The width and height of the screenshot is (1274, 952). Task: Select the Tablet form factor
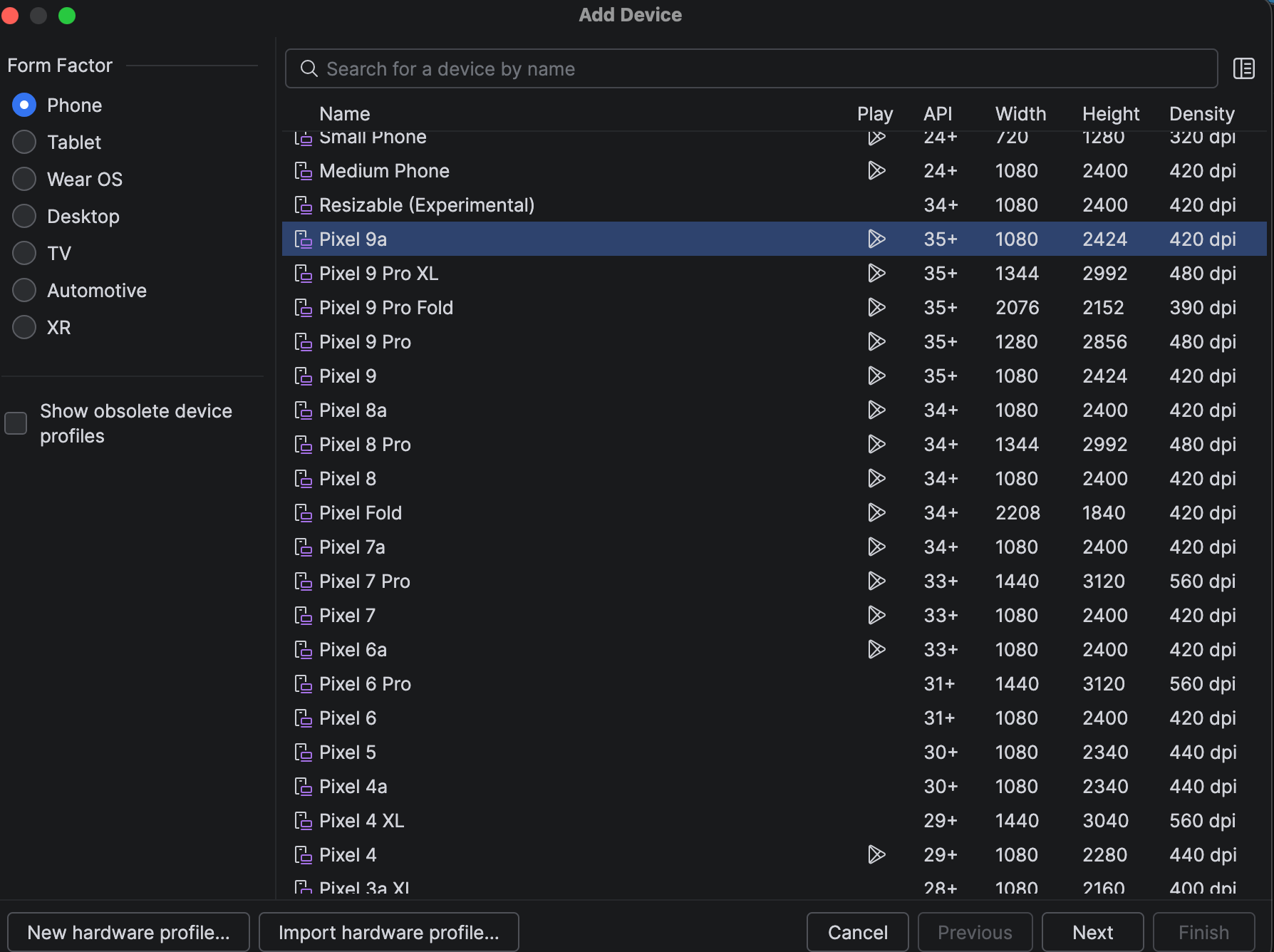click(24, 143)
